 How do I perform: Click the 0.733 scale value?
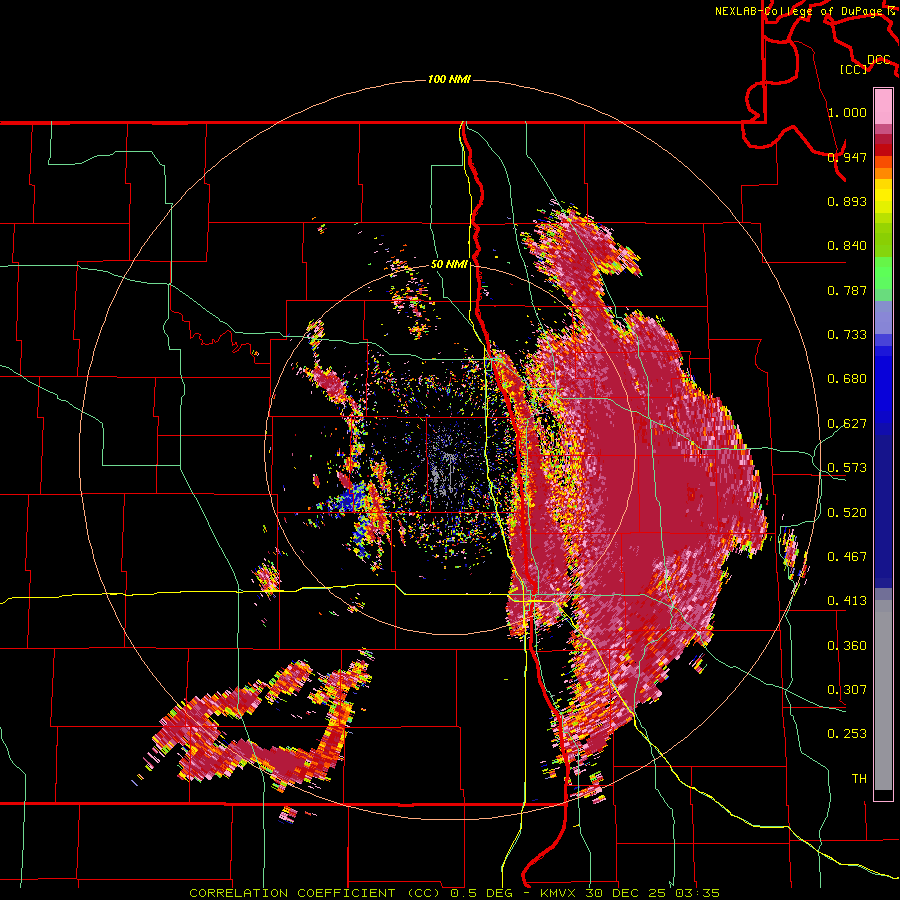click(847, 335)
